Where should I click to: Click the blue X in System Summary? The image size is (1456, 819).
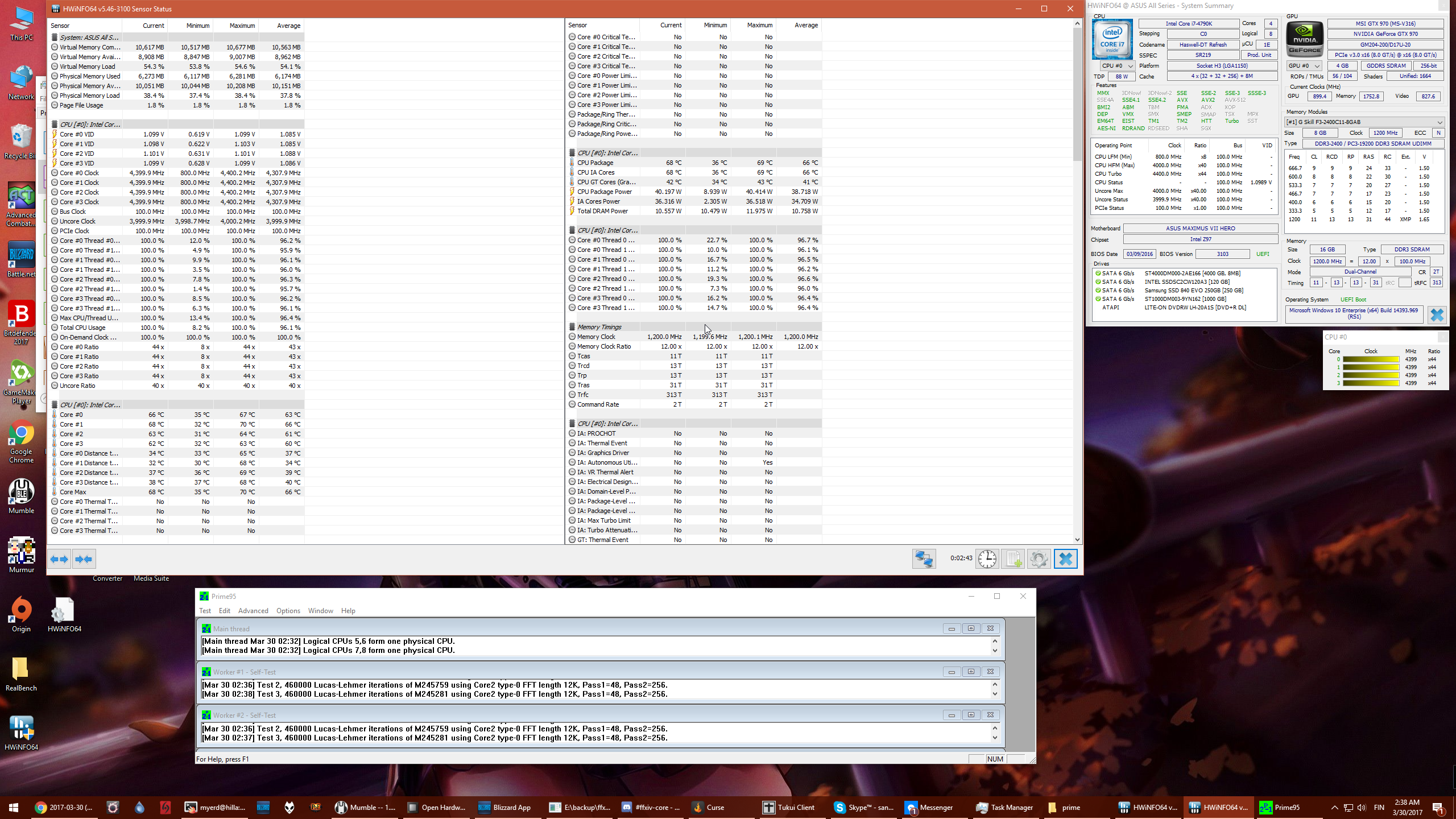pos(1437,315)
